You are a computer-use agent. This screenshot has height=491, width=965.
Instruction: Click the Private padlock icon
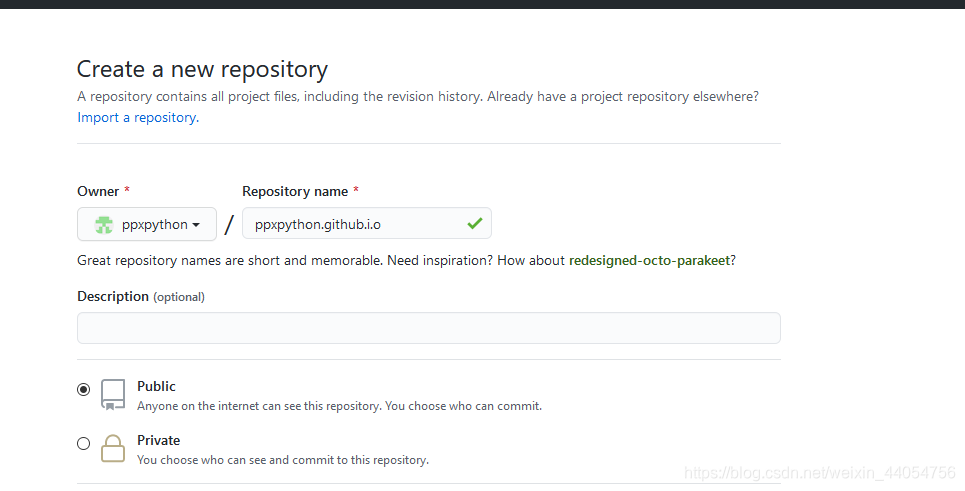[113, 449]
